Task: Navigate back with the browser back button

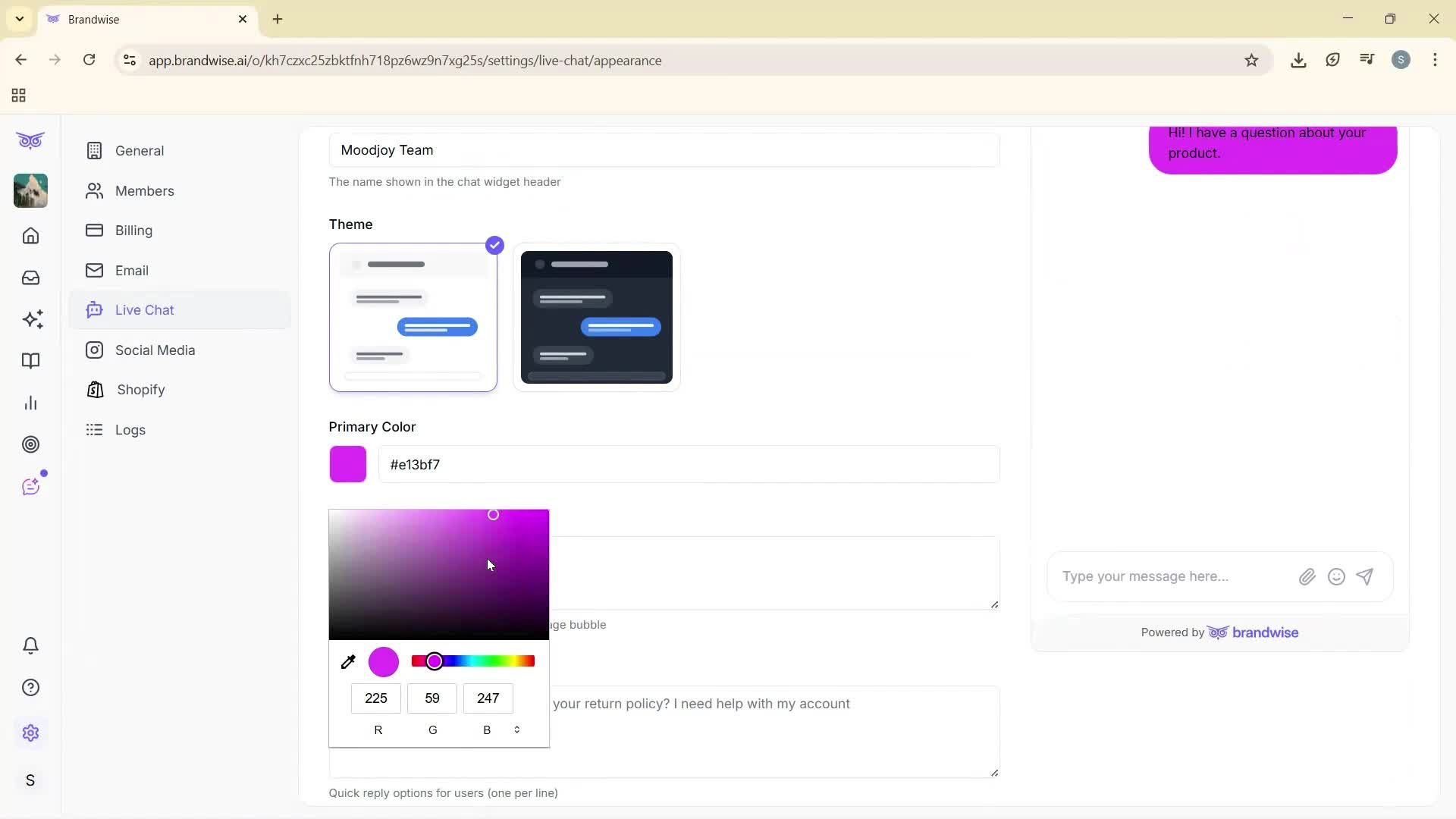Action: [20, 60]
